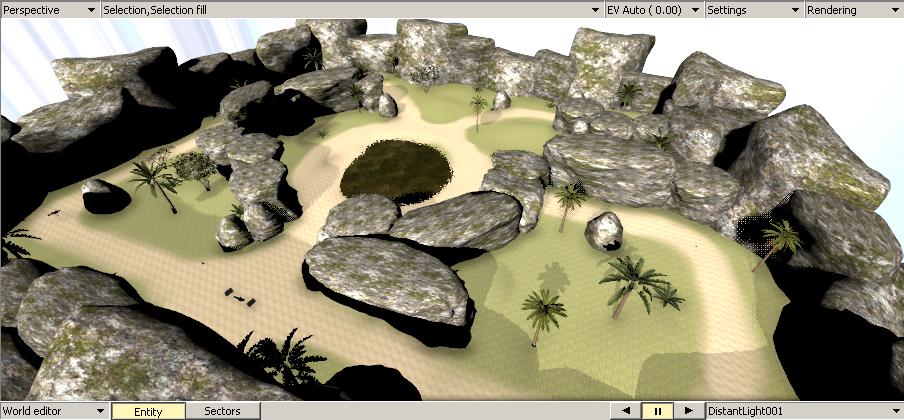This screenshot has width=904, height=420.
Task: Click the small round boulder near the sand path
Action: click(x=604, y=231)
